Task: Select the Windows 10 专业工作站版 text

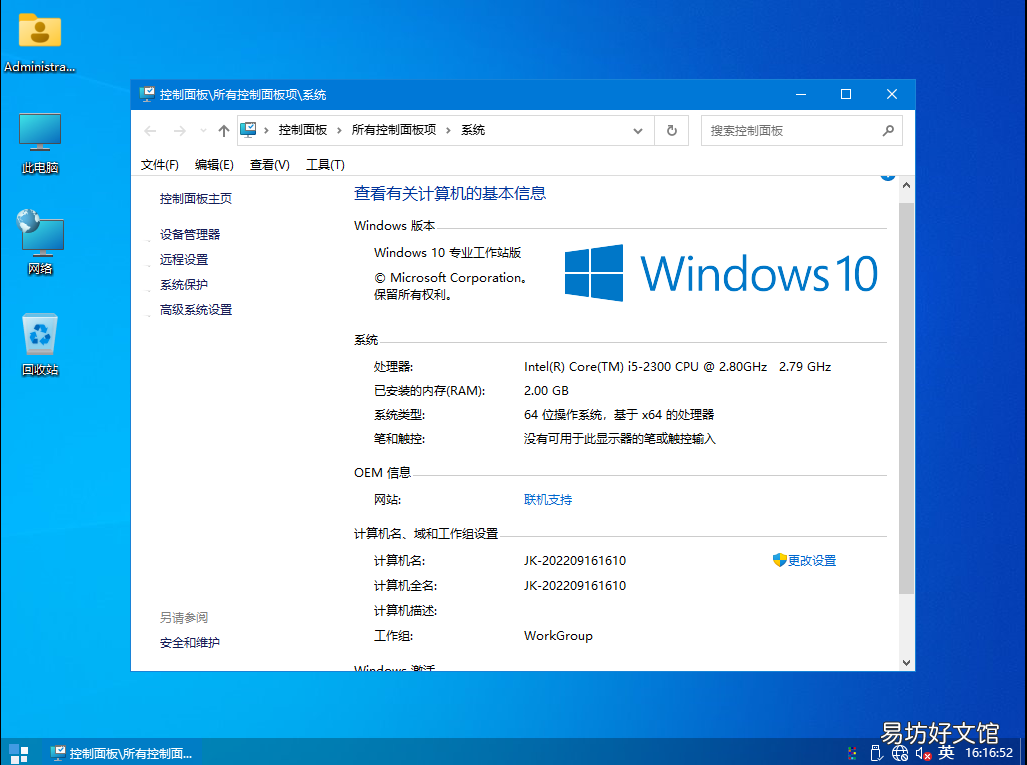Action: tap(447, 253)
